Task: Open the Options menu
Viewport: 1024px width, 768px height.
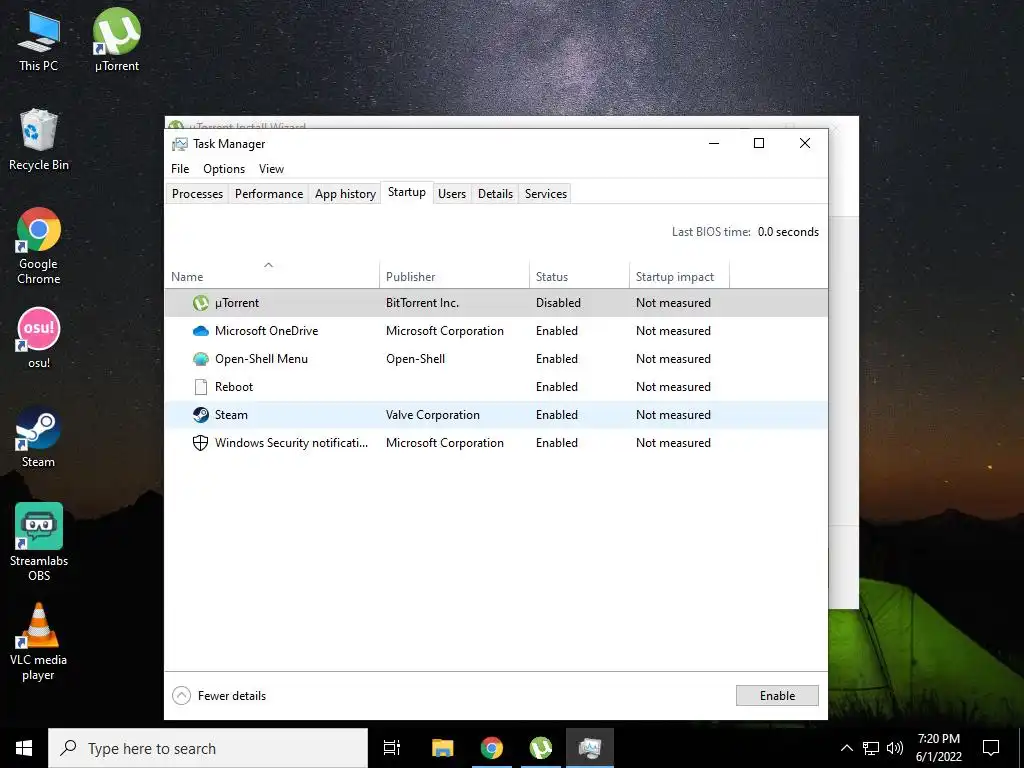Action: 224,169
